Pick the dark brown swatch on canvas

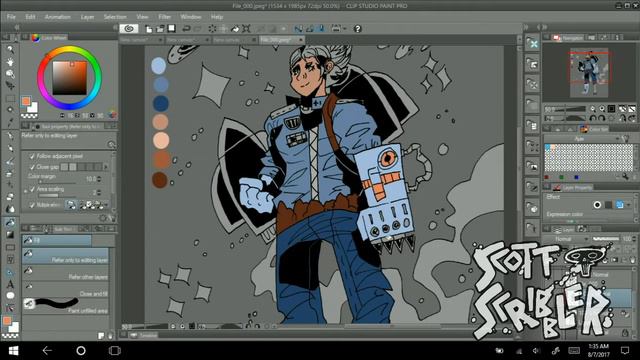pos(160,180)
